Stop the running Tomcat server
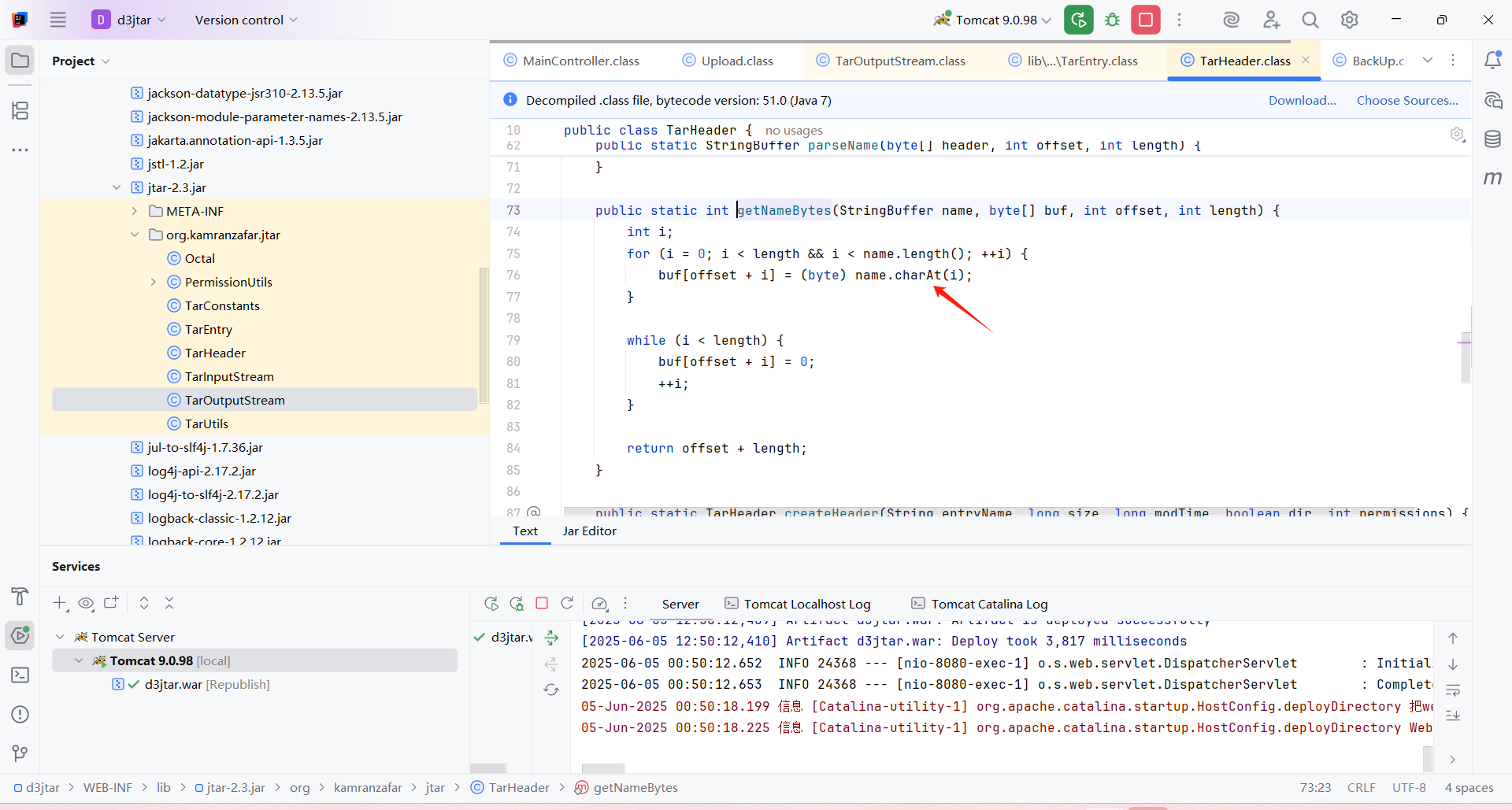This screenshot has height=810, width=1512. click(x=1146, y=20)
